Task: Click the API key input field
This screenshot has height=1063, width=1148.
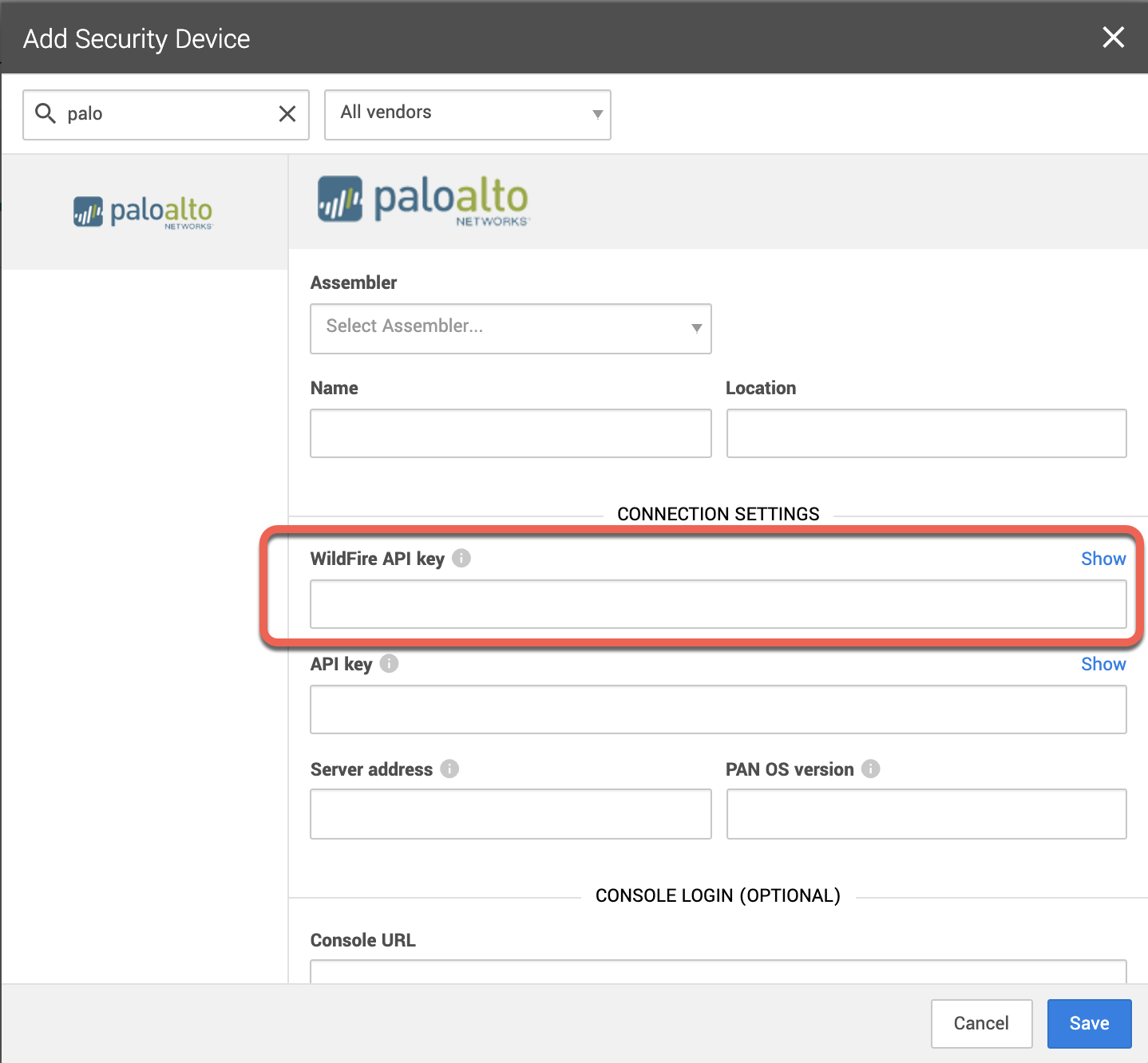Action: (718, 709)
